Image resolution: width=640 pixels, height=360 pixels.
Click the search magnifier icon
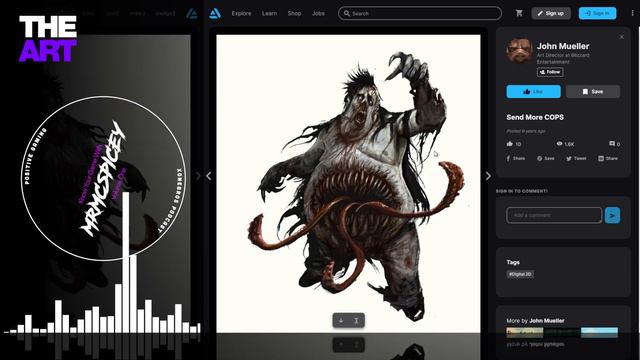347,13
